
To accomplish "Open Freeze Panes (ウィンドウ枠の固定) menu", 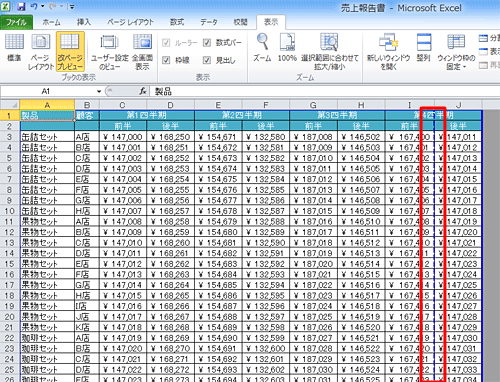I will tap(456, 52).
